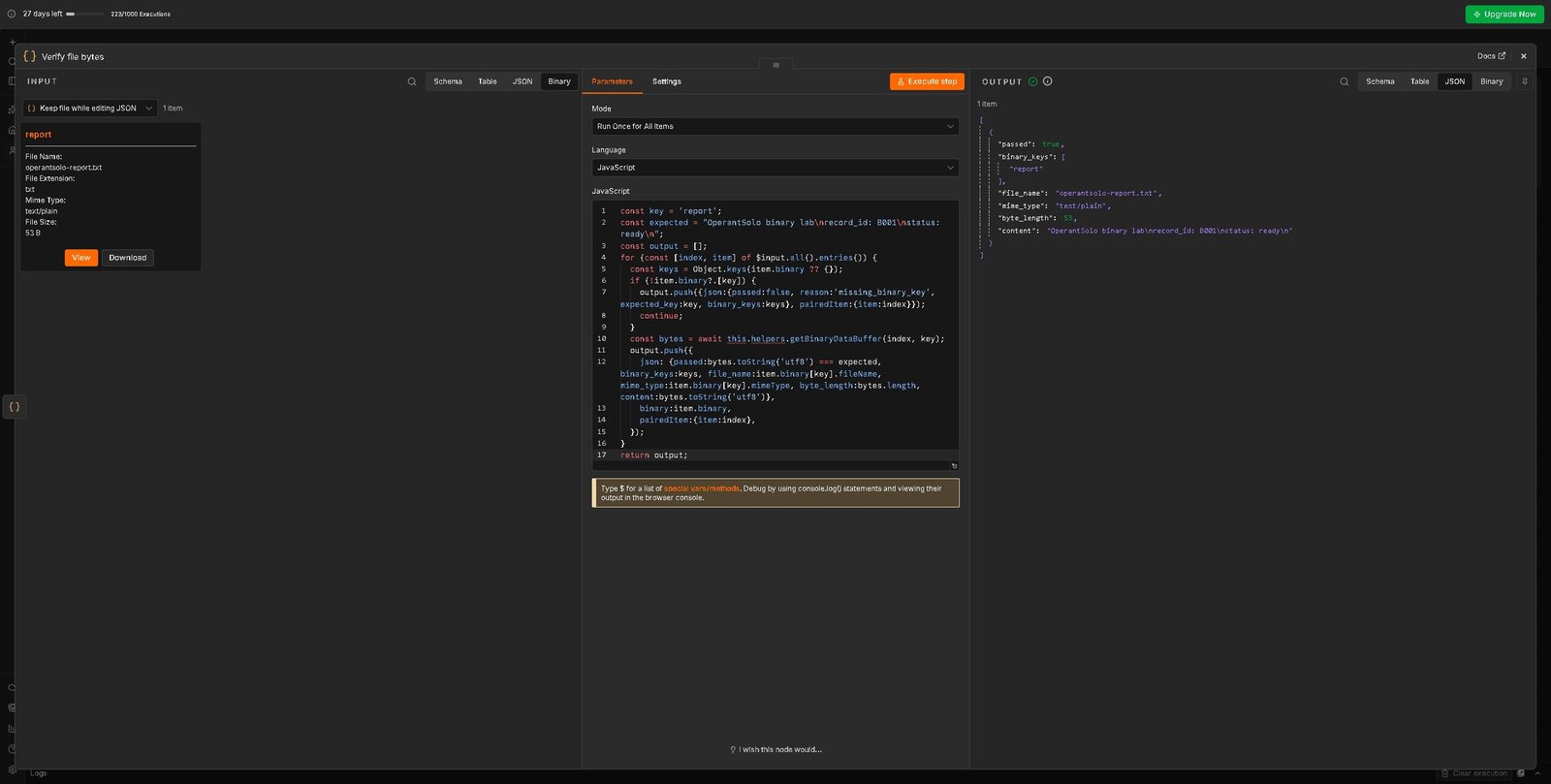Click the "passed": true line in the output JSON
The image size is (1551, 784).
point(1030,144)
